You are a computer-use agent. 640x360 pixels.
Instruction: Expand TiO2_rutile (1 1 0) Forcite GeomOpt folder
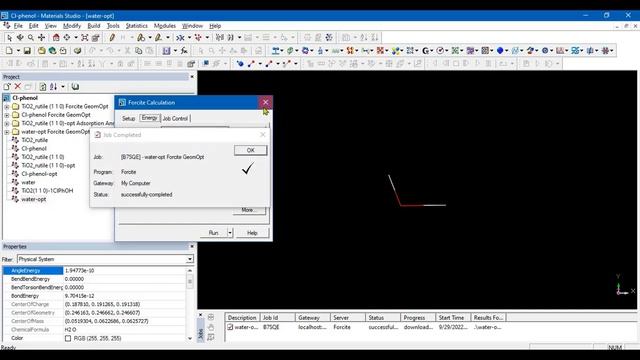7,107
